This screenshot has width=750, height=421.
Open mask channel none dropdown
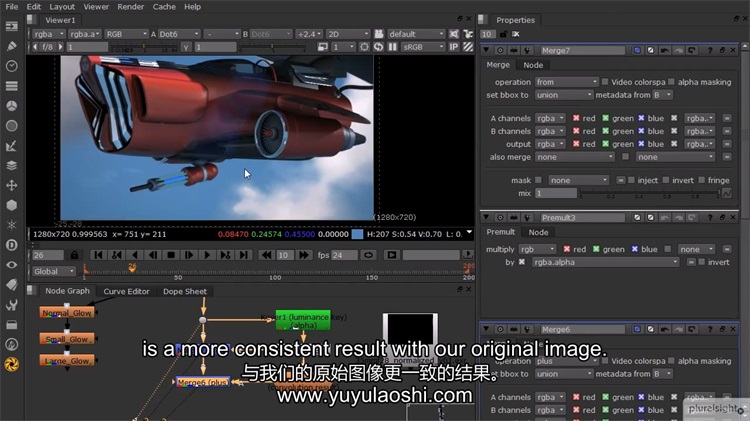point(578,180)
